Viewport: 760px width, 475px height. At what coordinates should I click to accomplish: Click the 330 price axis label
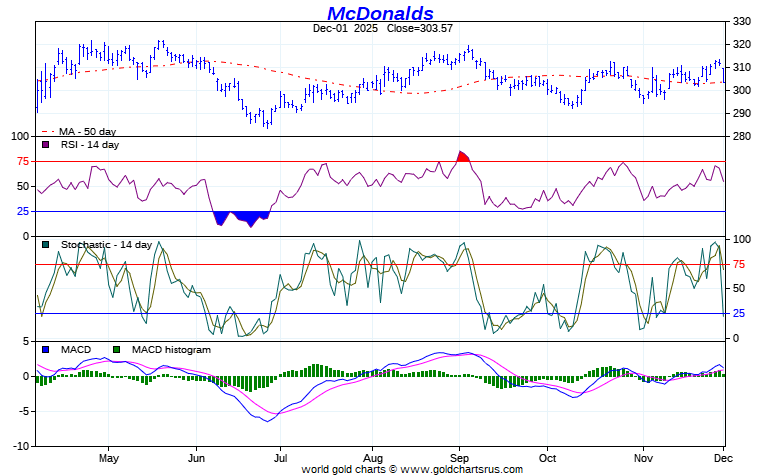pos(742,21)
